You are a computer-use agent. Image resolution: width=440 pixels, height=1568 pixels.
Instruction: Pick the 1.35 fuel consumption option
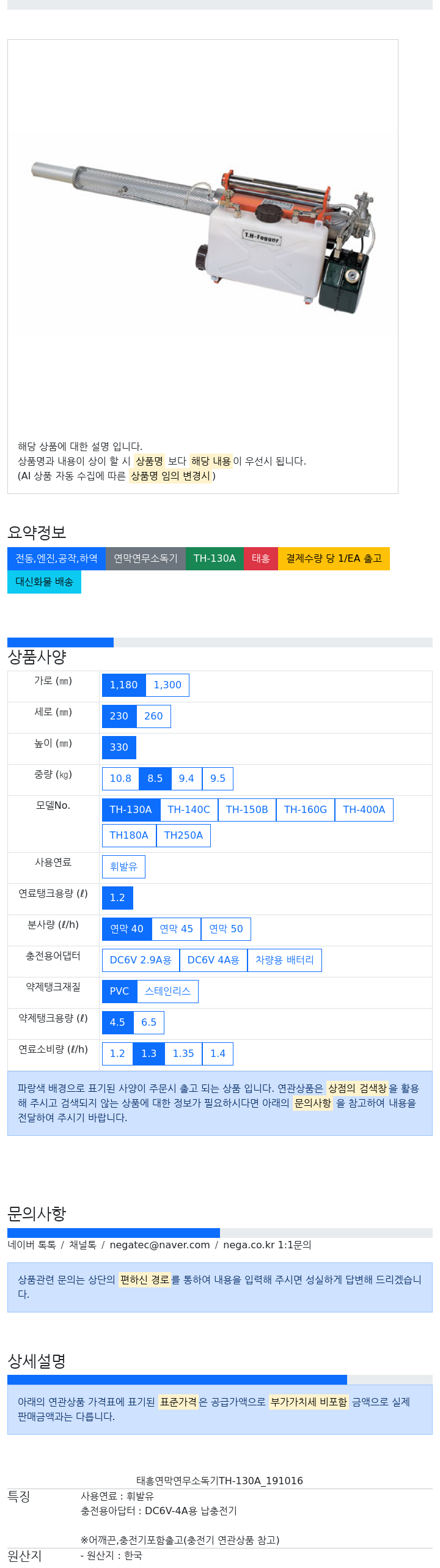[183, 1054]
